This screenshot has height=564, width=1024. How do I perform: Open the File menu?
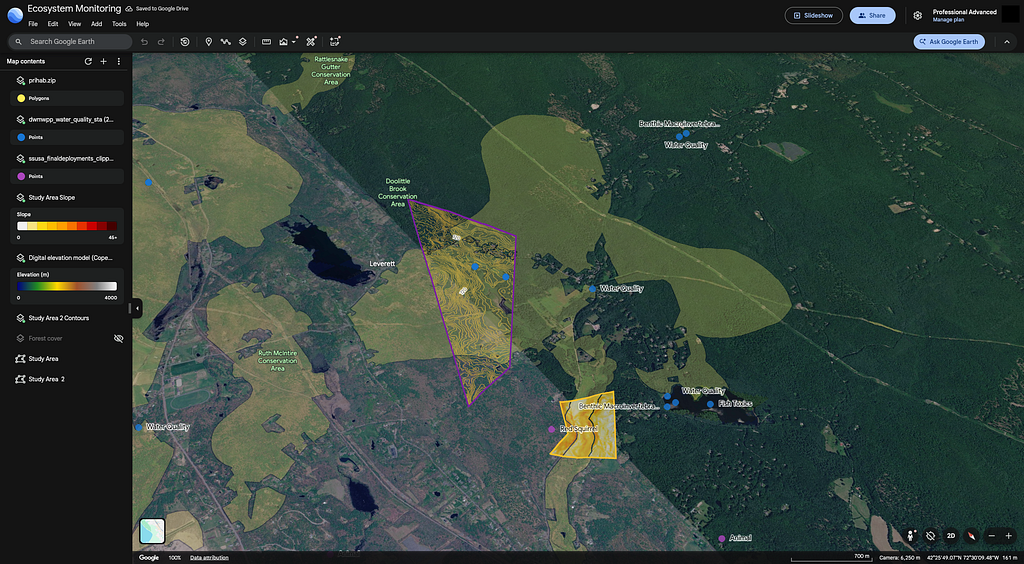click(33, 24)
